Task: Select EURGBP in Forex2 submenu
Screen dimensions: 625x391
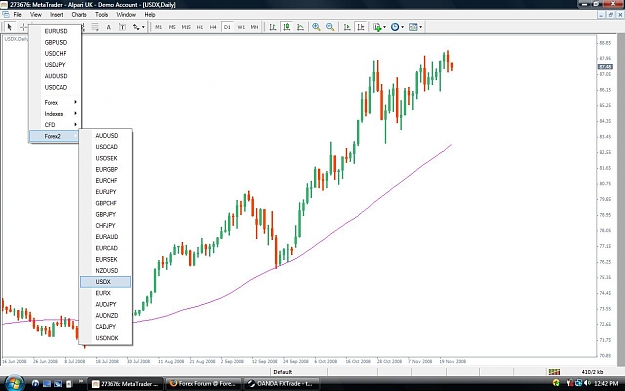Action: [106, 169]
